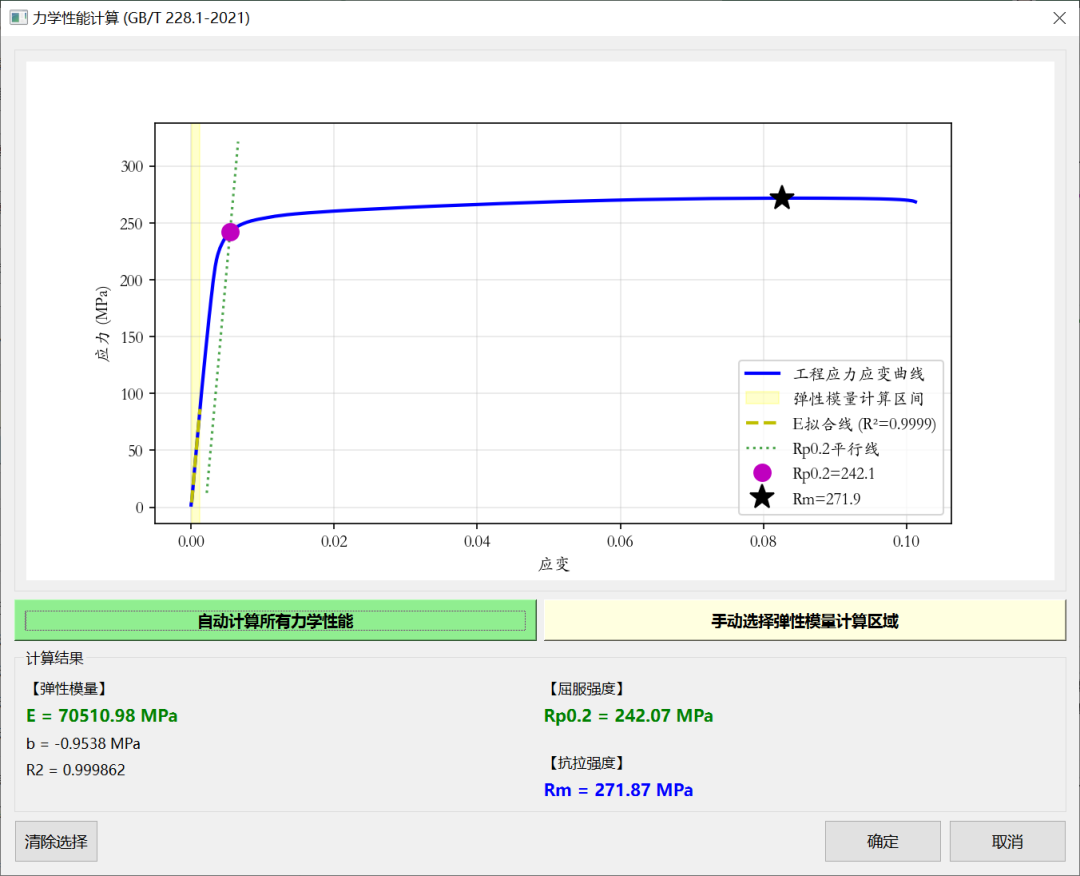This screenshot has width=1080, height=876.
Task: Click the 清除选择 button
Action: click(x=56, y=841)
